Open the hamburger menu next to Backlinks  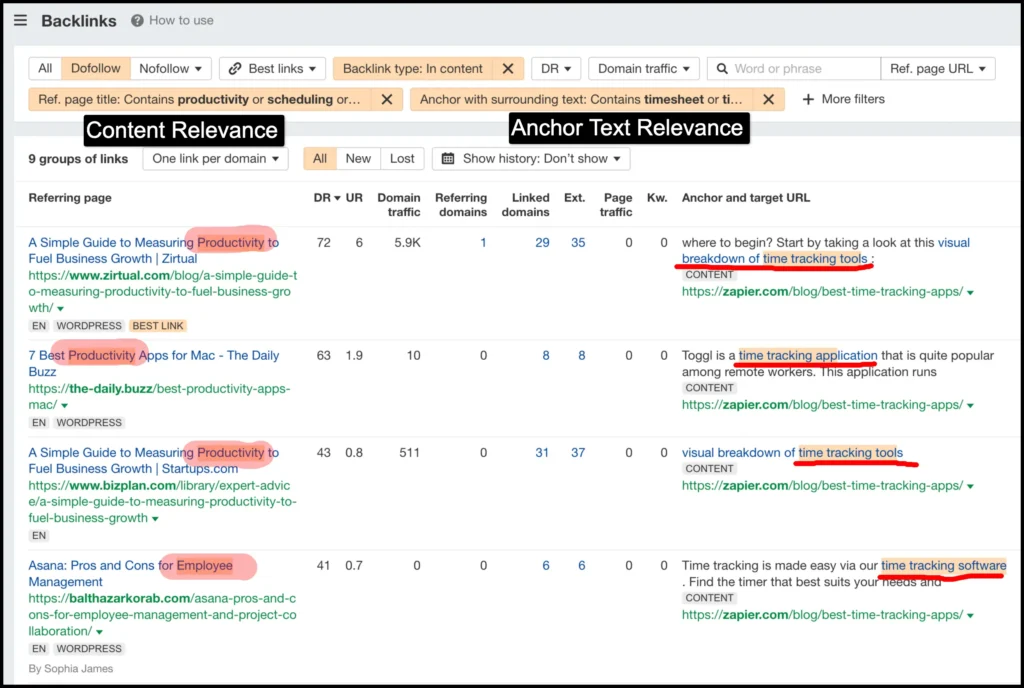coord(20,20)
